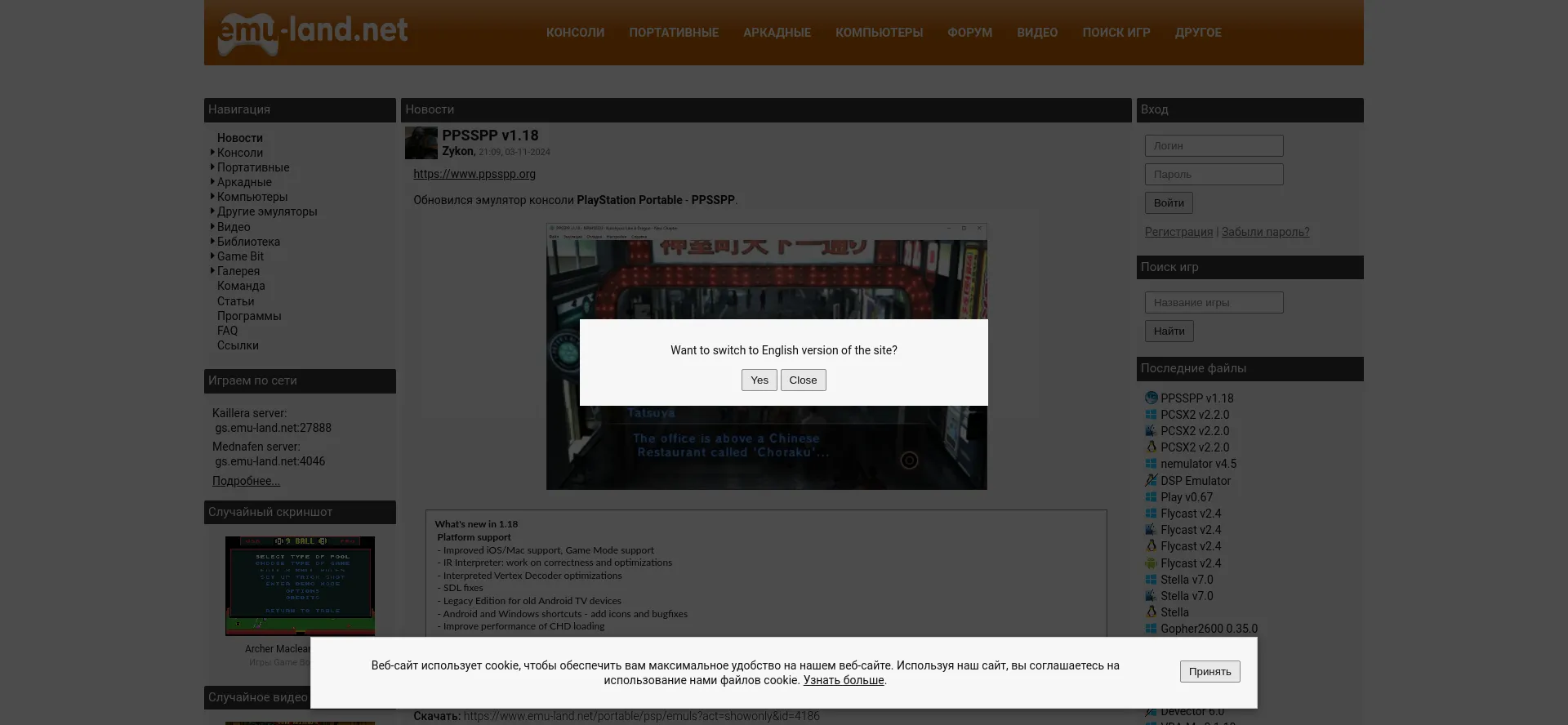
Task: Click the Linux penguin icon beside Stella
Action: [x=1151, y=612]
